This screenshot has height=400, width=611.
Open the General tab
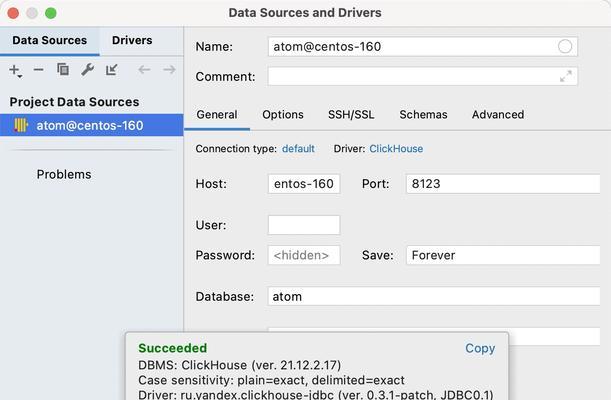[217, 115]
